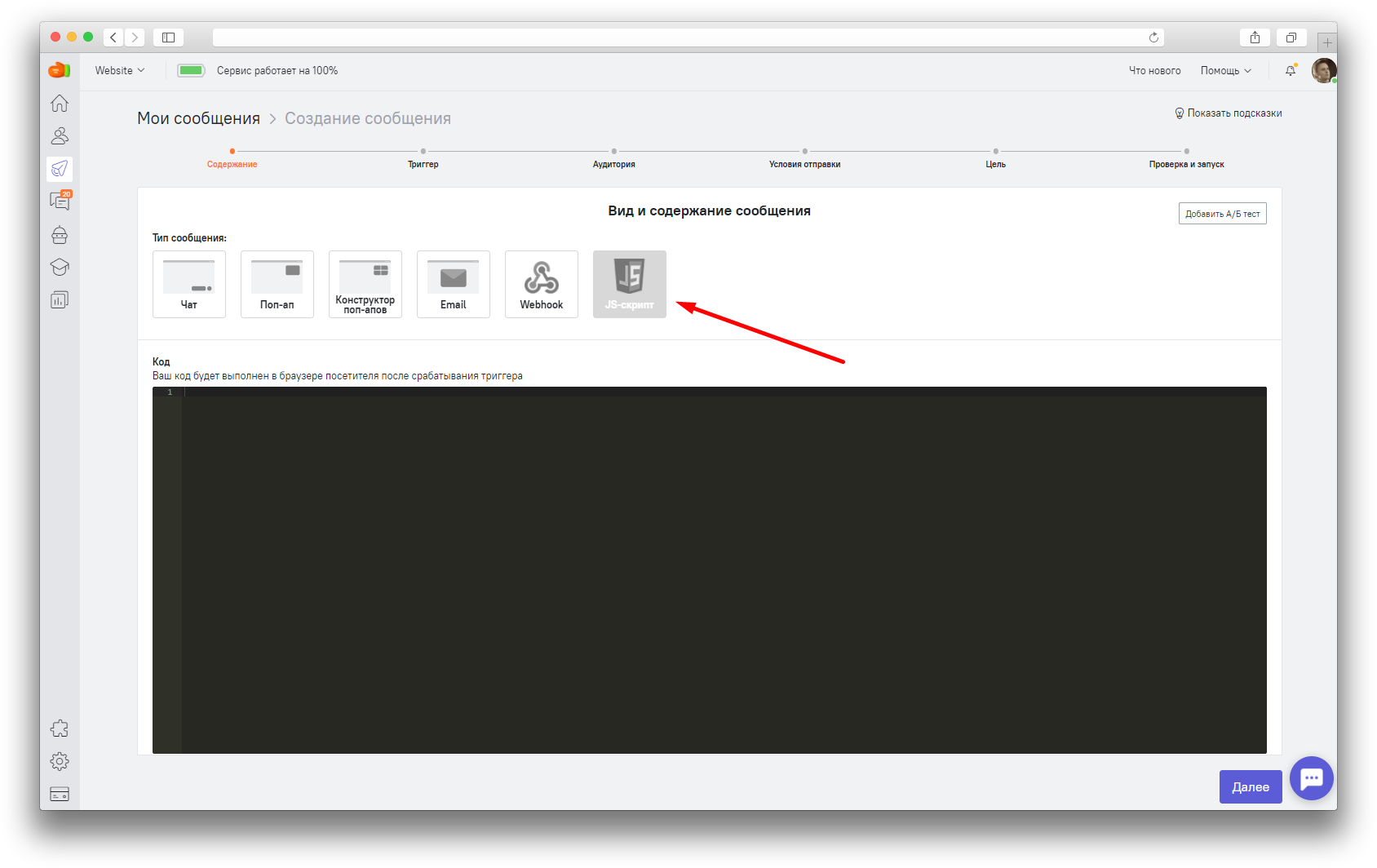Open the reports chart sidebar icon
Screen dimensions: 1377x868
tap(60, 300)
